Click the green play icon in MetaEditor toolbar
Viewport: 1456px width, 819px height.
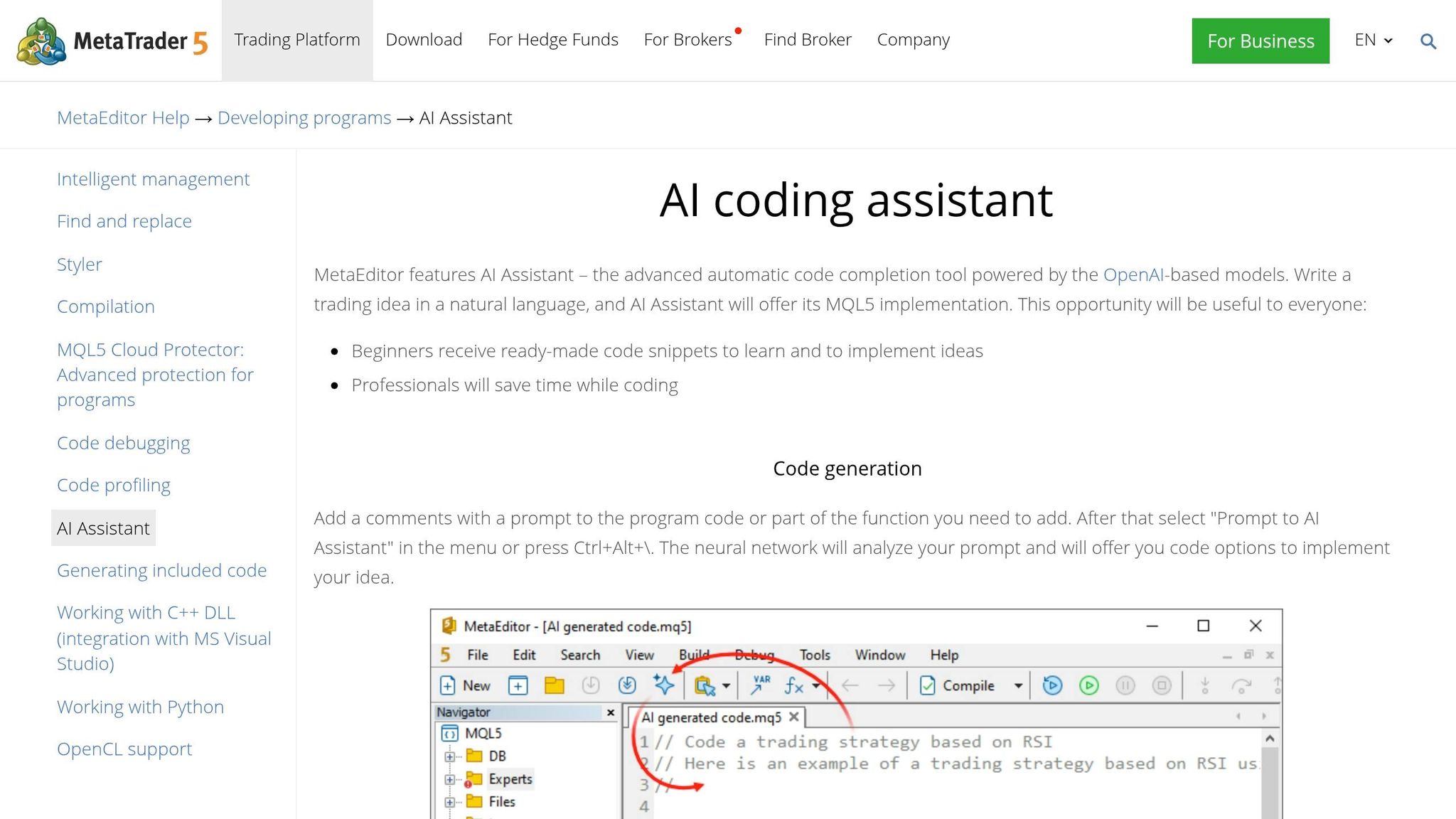click(1088, 685)
